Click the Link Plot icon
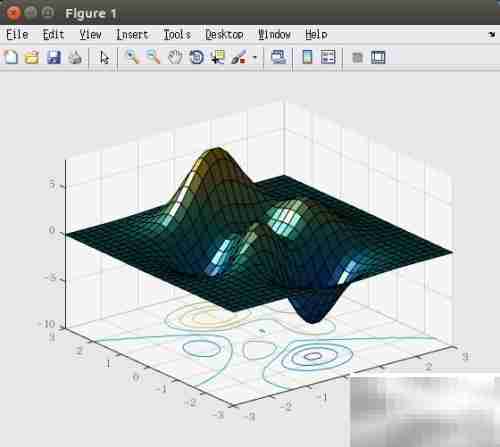The width and height of the screenshot is (500, 447). pyautogui.click(x=279, y=57)
